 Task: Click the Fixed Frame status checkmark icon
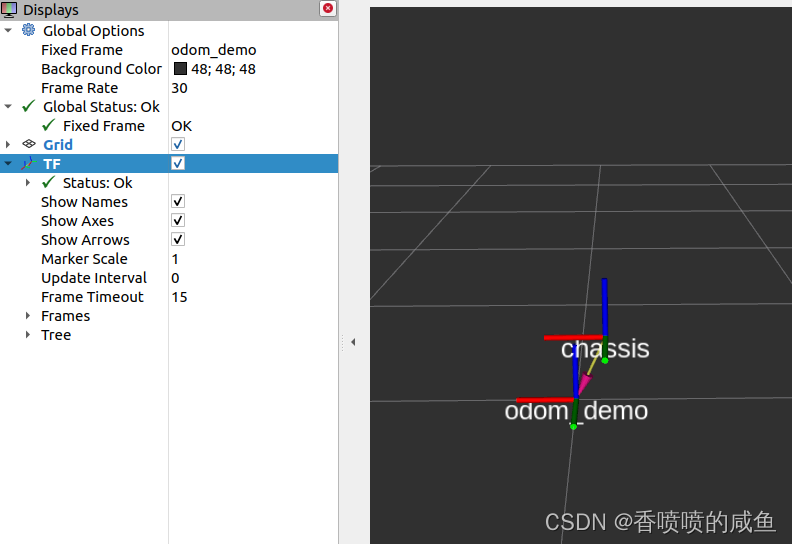(x=48, y=125)
